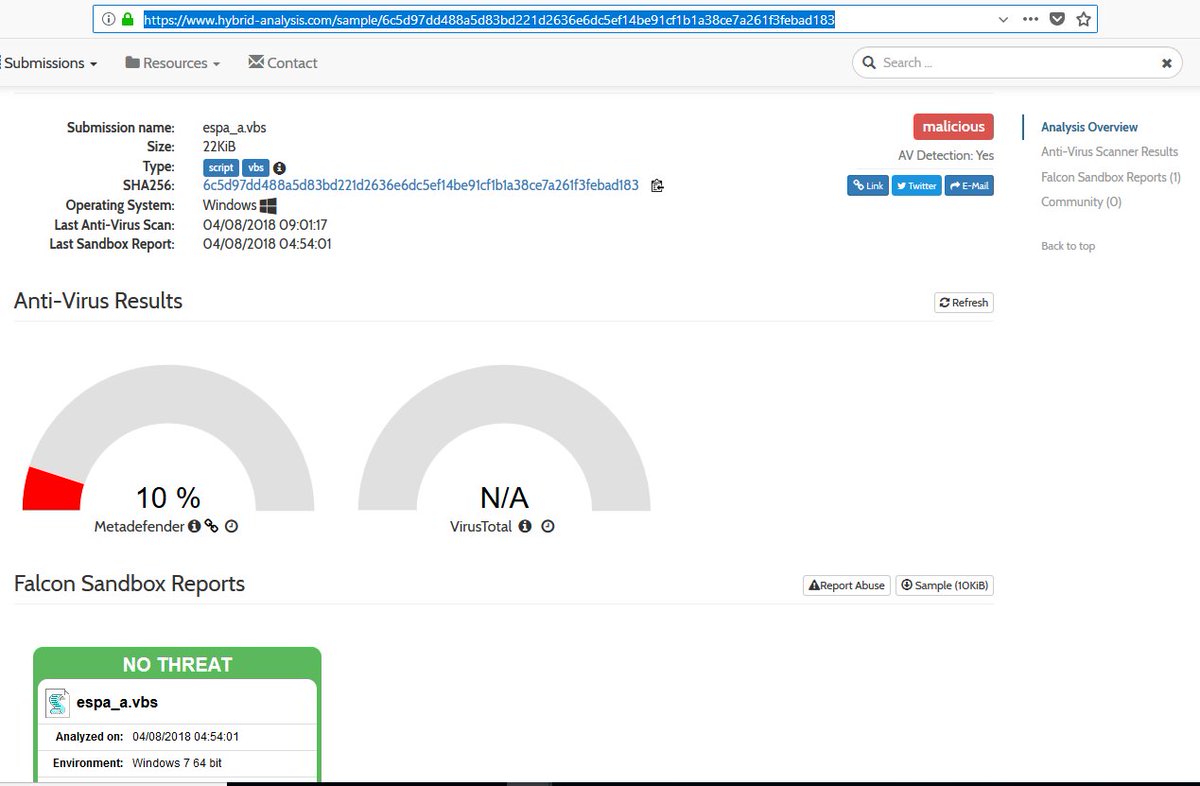Go to Anti-Virus Scanner Results section
The image size is (1200, 786).
(1109, 152)
